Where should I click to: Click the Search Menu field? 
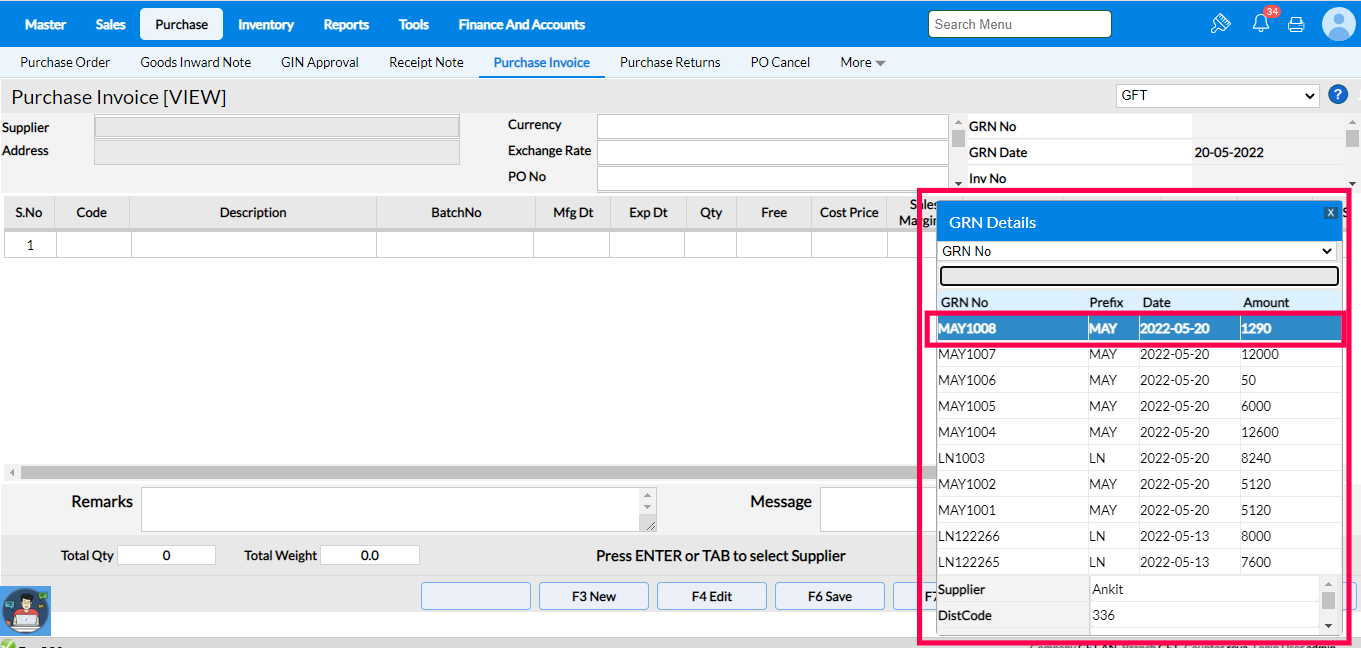tap(1020, 24)
